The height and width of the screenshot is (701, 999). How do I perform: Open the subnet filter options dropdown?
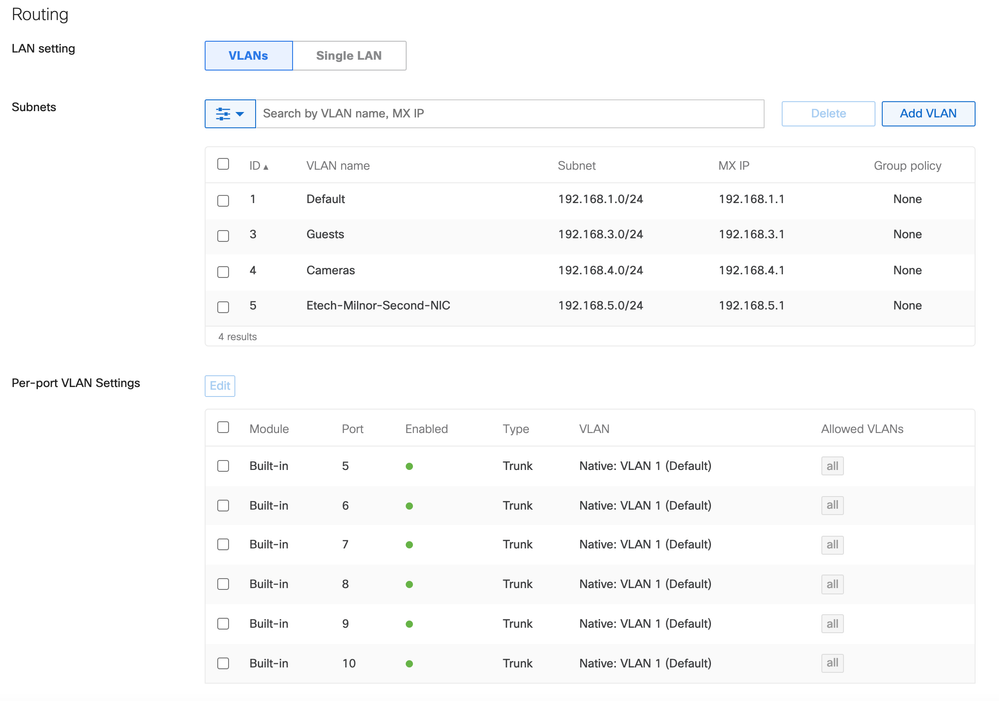pyautogui.click(x=230, y=114)
